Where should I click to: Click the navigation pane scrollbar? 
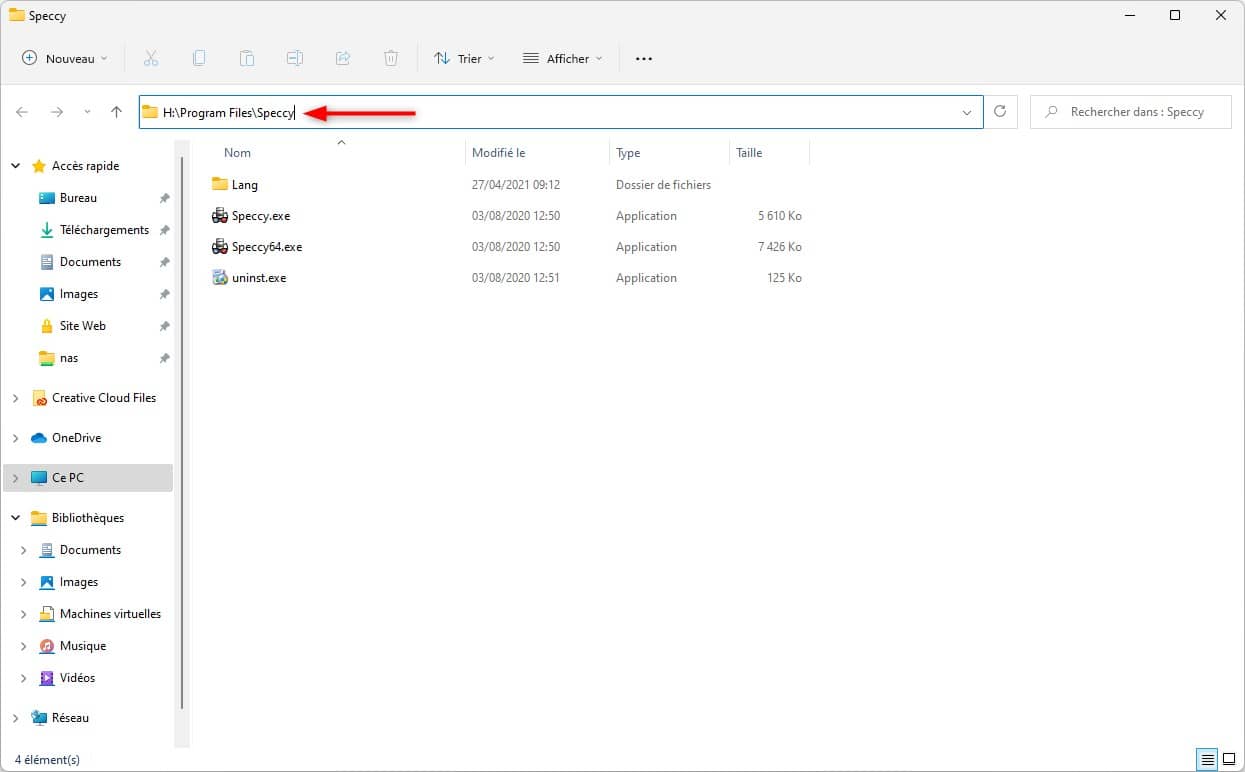(x=181, y=432)
